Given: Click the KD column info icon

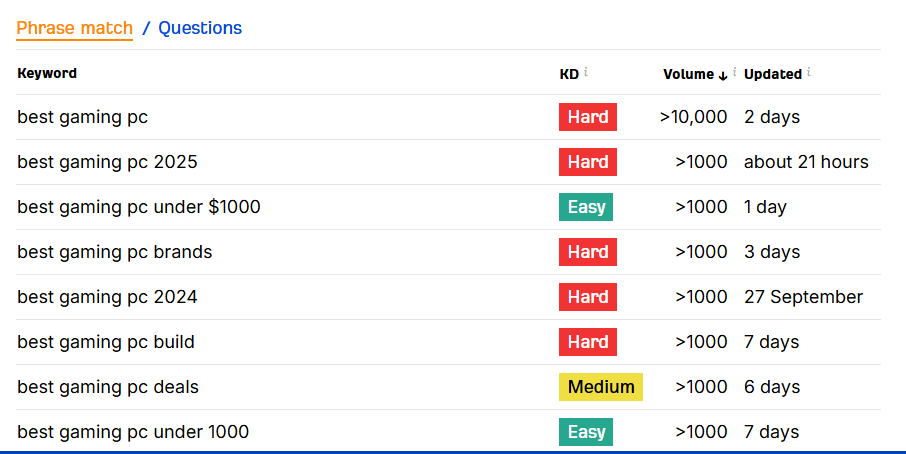Looking at the screenshot, I should (x=586, y=72).
